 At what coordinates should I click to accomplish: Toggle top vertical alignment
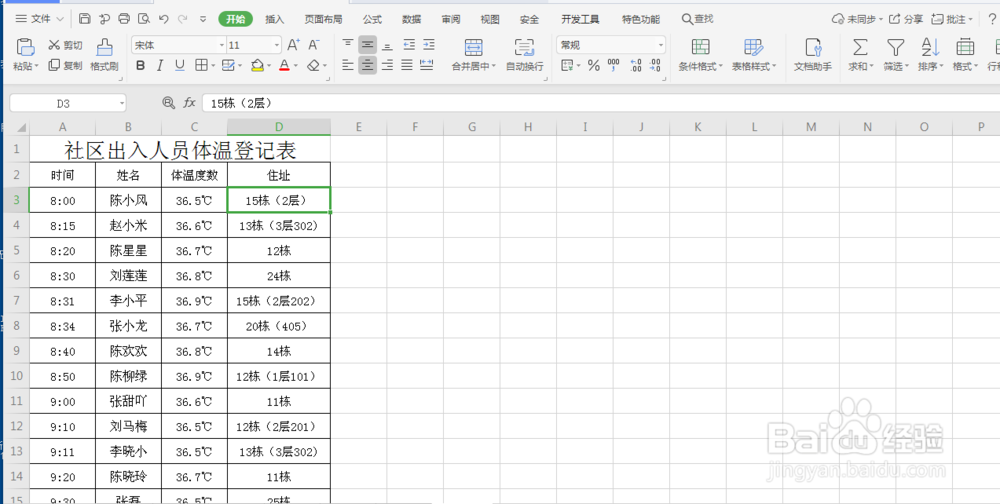pos(348,45)
